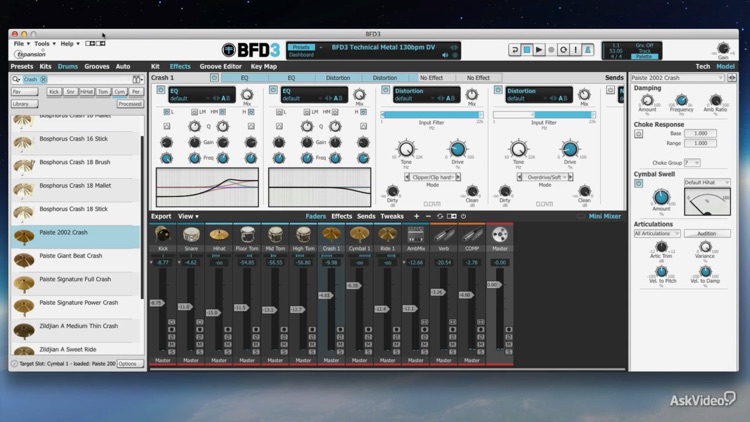The height and width of the screenshot is (422, 750).
Task: Open the All Articulations dropdown
Action: (x=657, y=233)
